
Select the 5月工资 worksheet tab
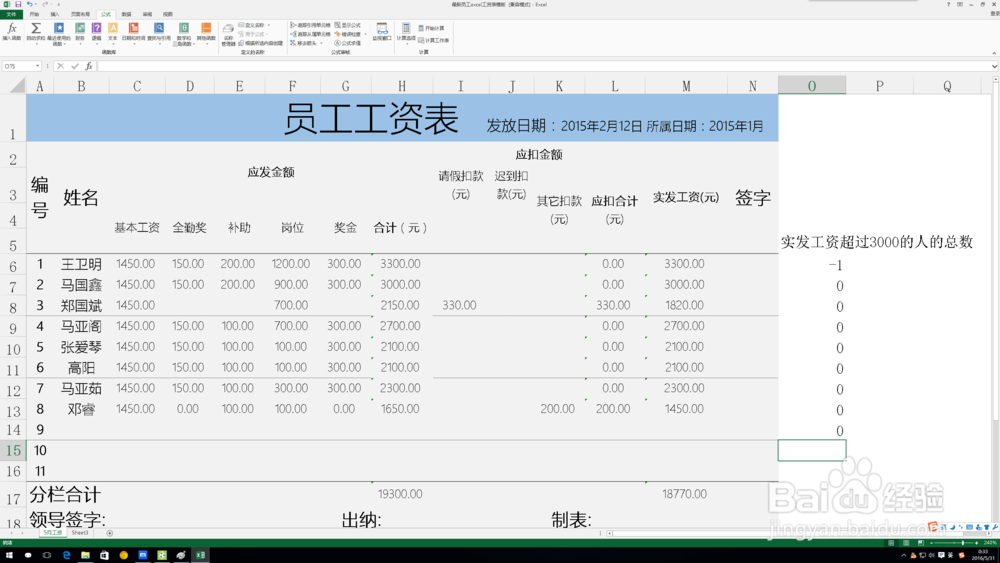point(52,532)
